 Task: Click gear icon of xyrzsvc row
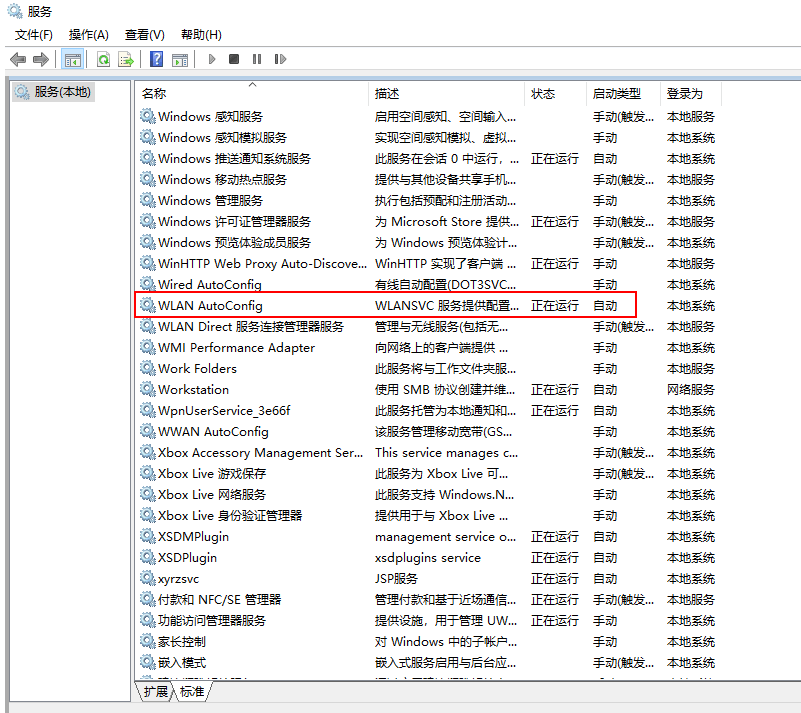coord(148,578)
